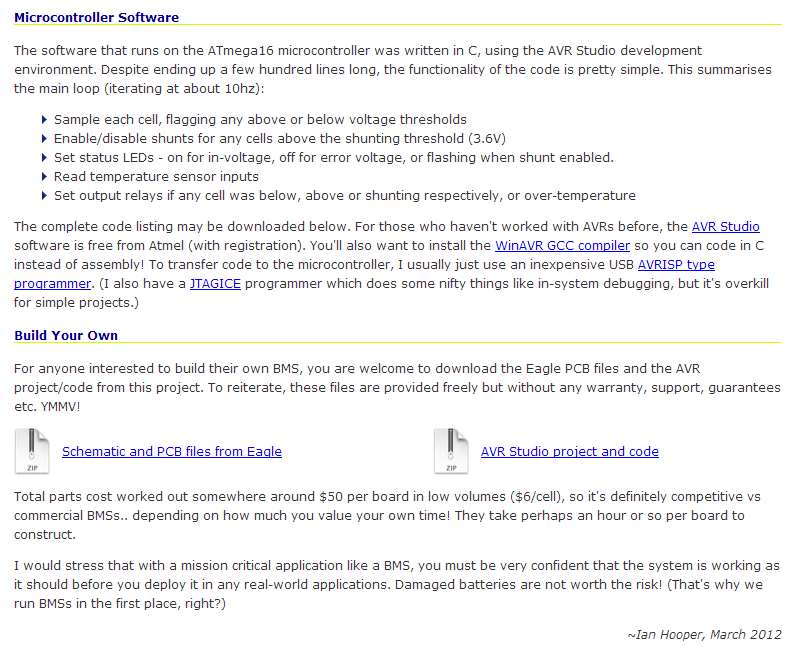Click the ZIP icon beside Schematic link
The image size is (792, 655).
32,451
